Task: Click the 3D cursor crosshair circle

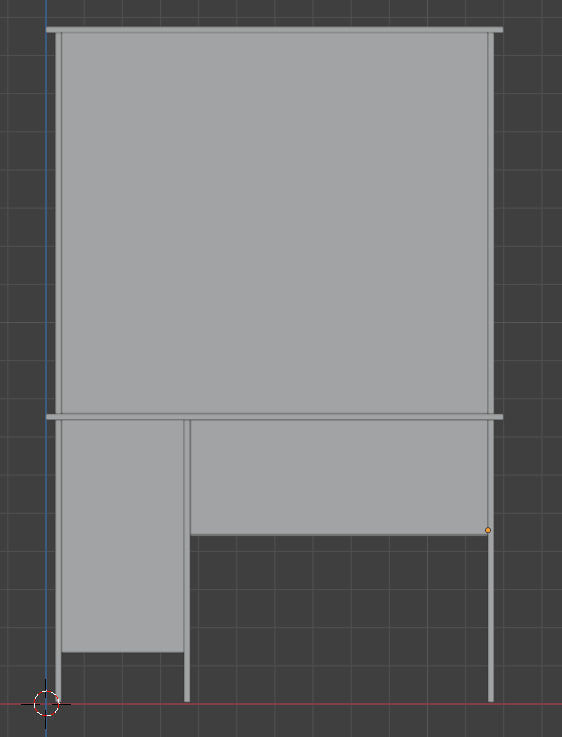Action: pos(46,704)
